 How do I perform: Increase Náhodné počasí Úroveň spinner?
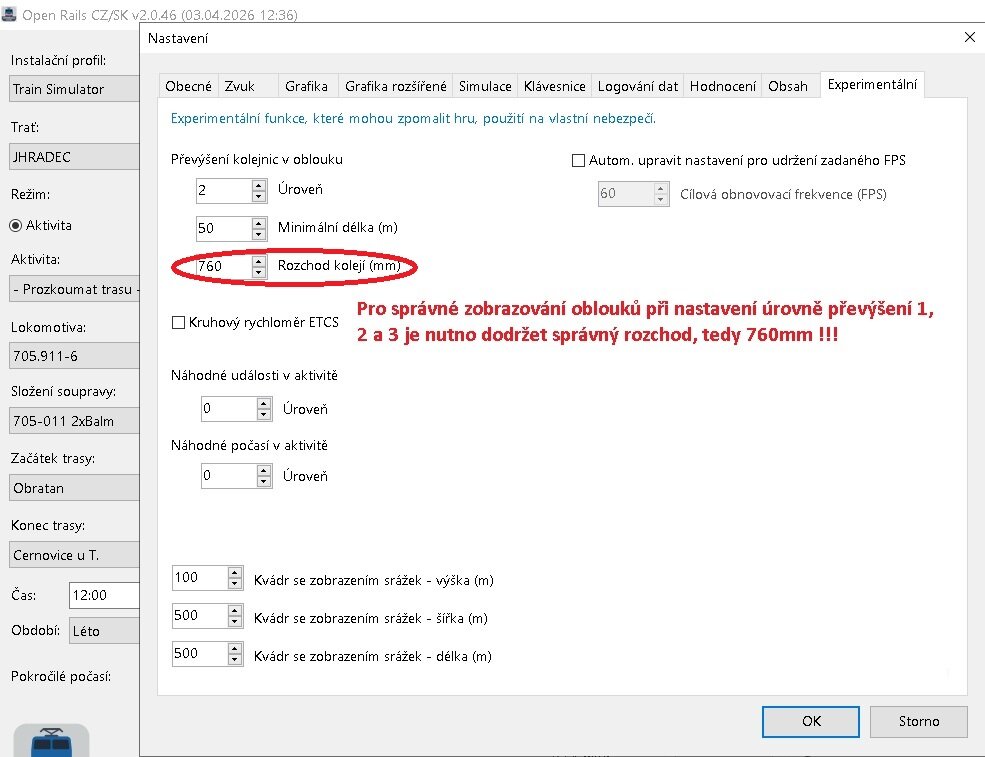(264, 470)
